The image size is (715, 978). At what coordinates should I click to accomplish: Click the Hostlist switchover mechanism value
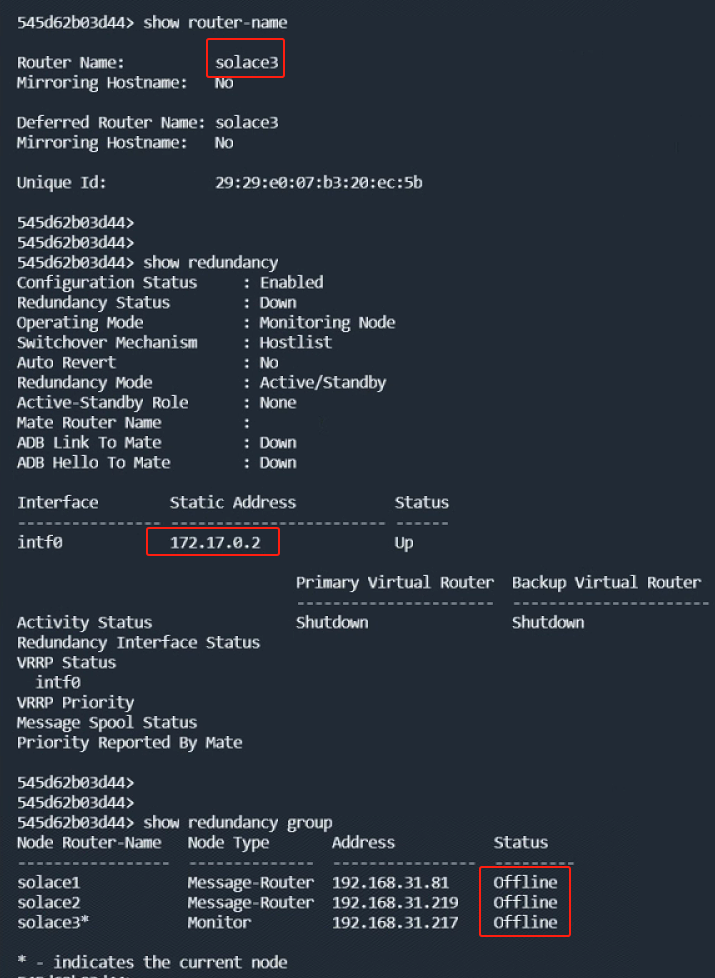click(x=296, y=342)
